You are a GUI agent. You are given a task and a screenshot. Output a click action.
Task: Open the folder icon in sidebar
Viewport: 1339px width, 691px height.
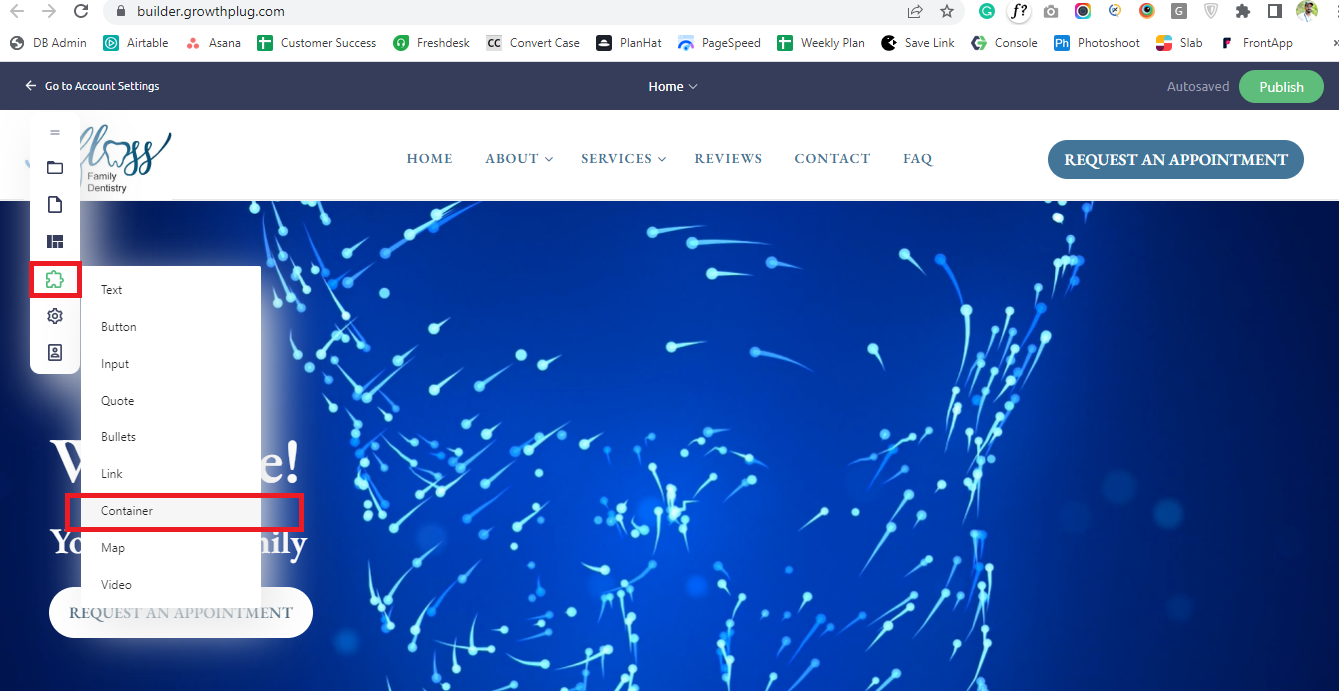tap(55, 167)
